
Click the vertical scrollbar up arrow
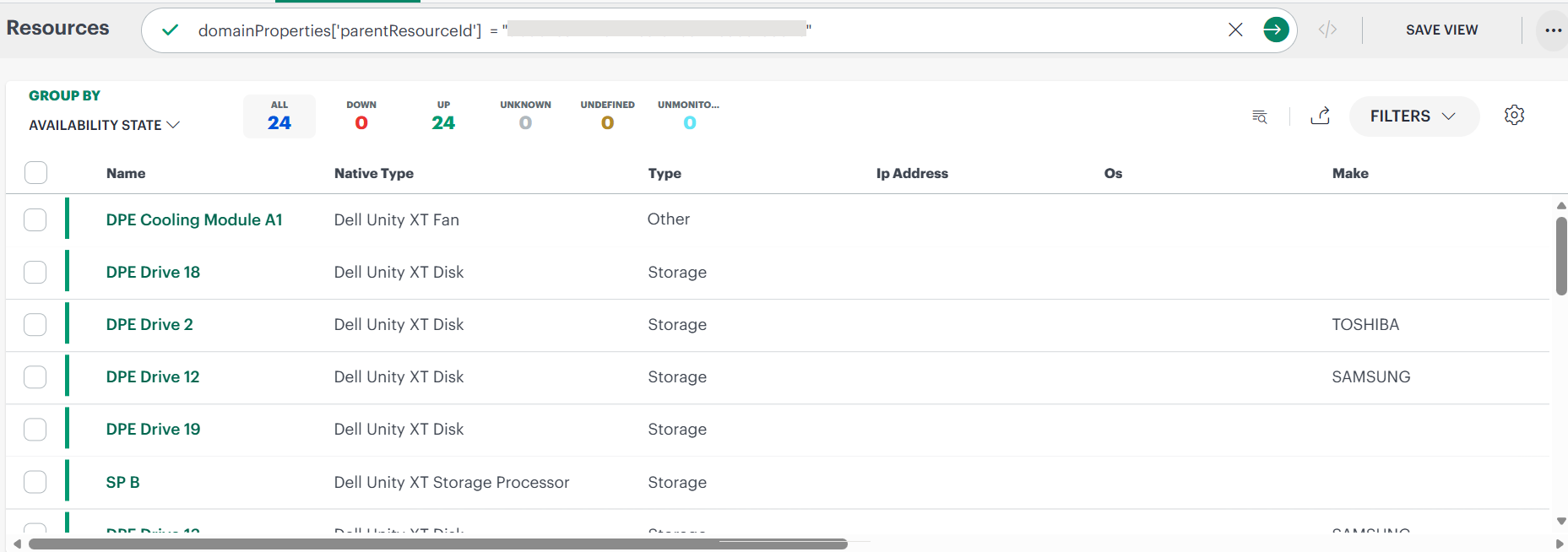(1561, 205)
